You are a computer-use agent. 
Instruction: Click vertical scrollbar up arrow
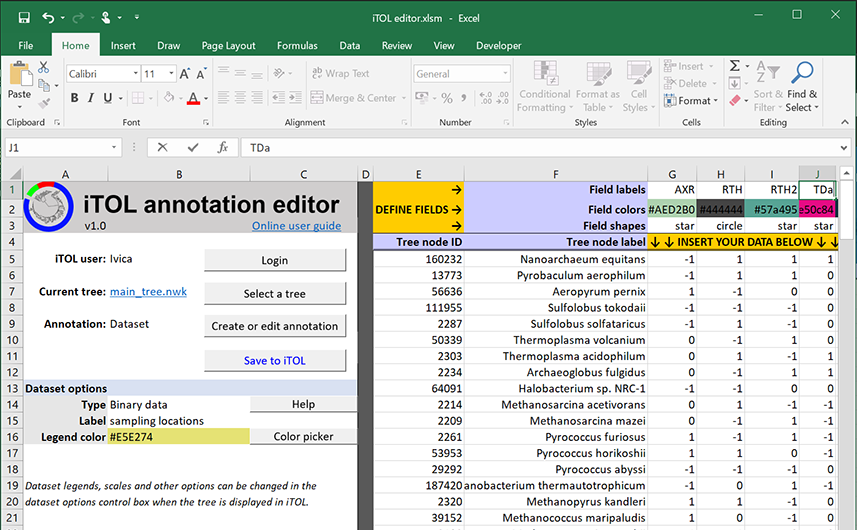click(847, 174)
